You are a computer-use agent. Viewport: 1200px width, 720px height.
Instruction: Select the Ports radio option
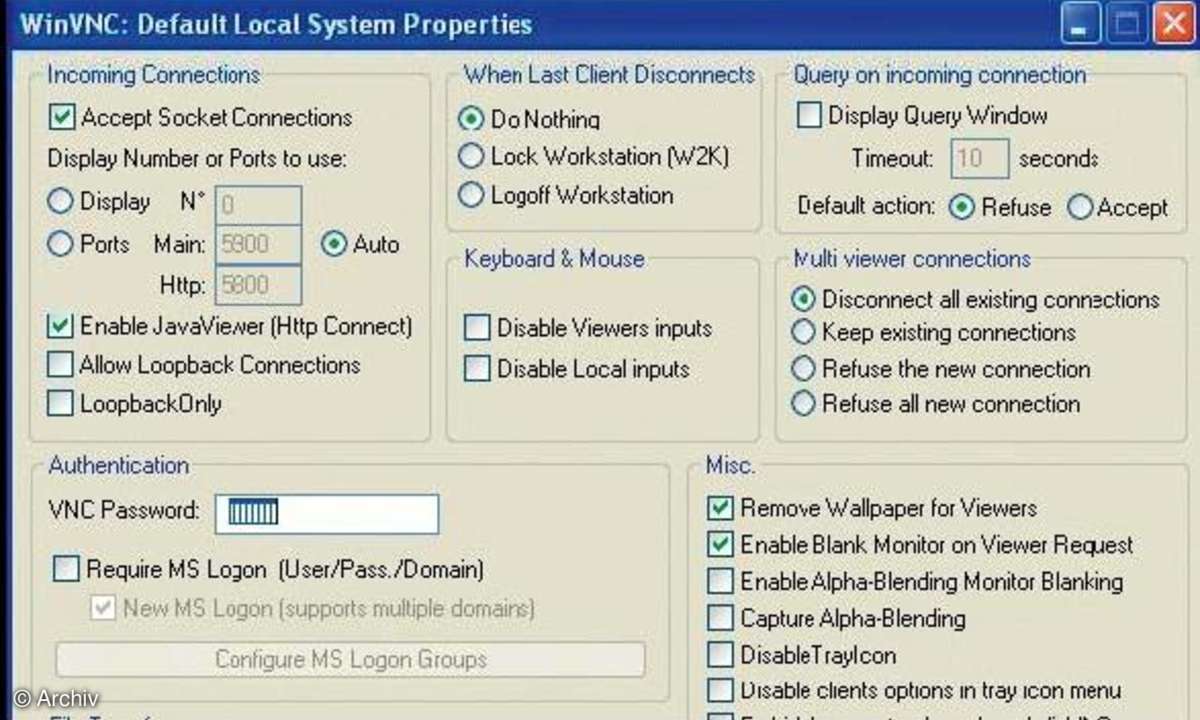pyautogui.click(x=61, y=244)
